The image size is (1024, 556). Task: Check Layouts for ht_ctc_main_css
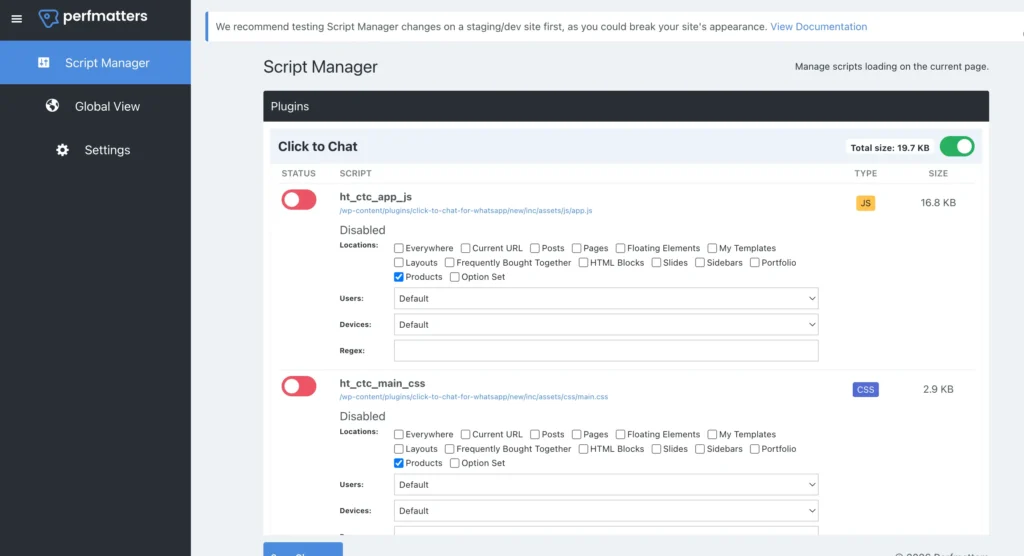[x=398, y=449]
